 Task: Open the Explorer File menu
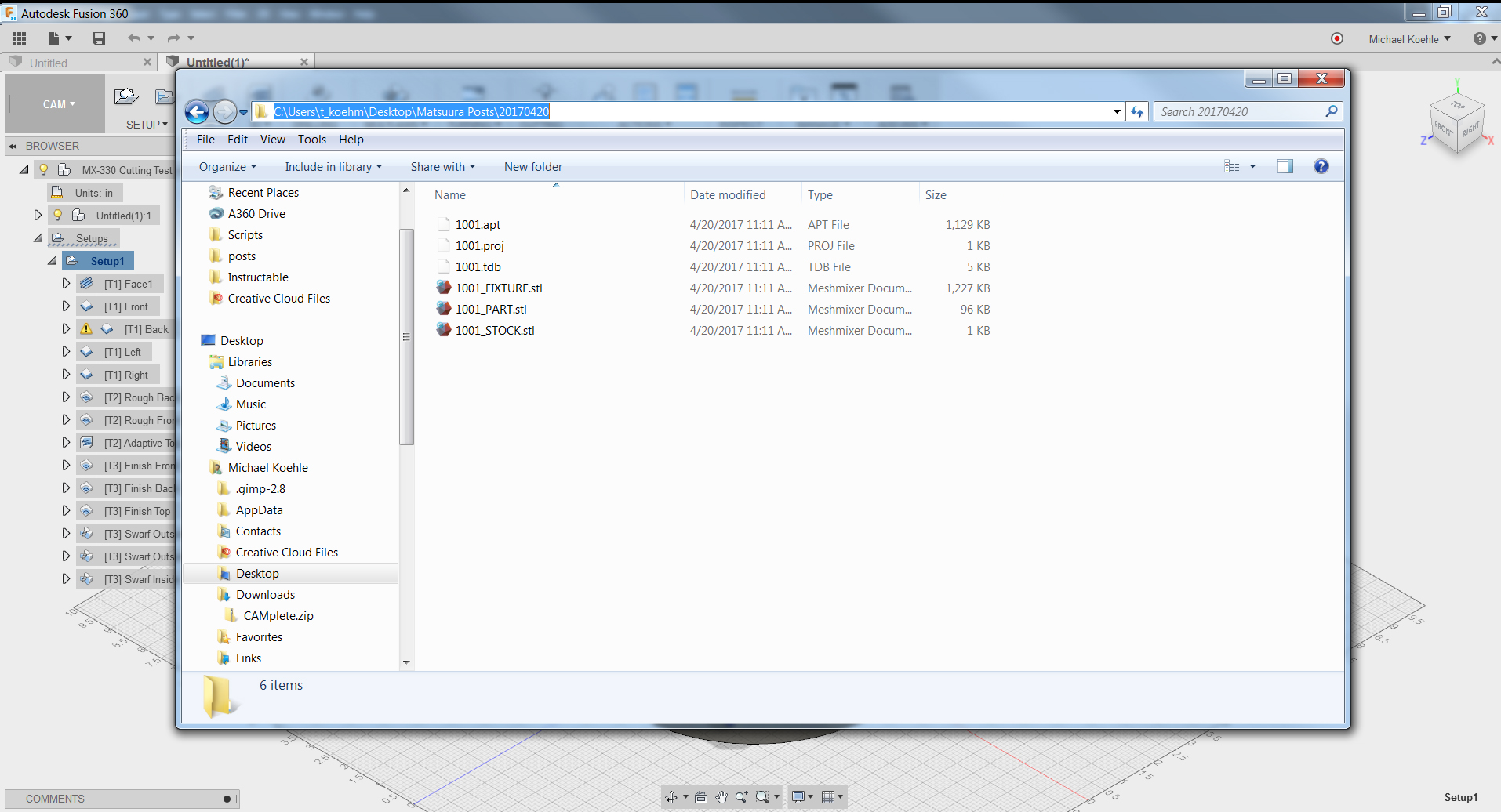point(205,140)
